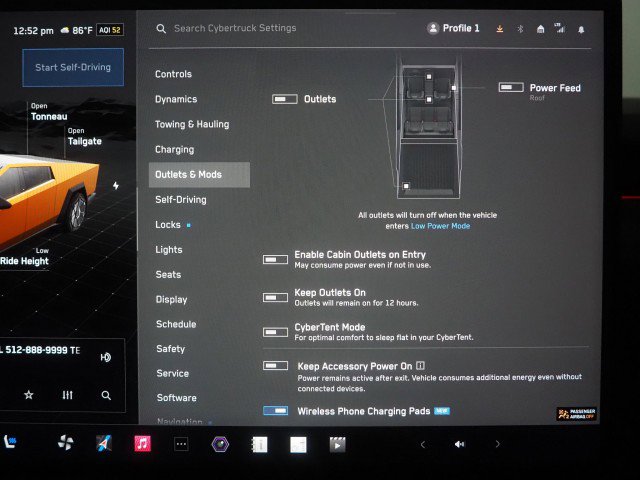Tap the passenger airbag off indicator
Image resolution: width=640 pixels, height=480 pixels.
(x=577, y=414)
